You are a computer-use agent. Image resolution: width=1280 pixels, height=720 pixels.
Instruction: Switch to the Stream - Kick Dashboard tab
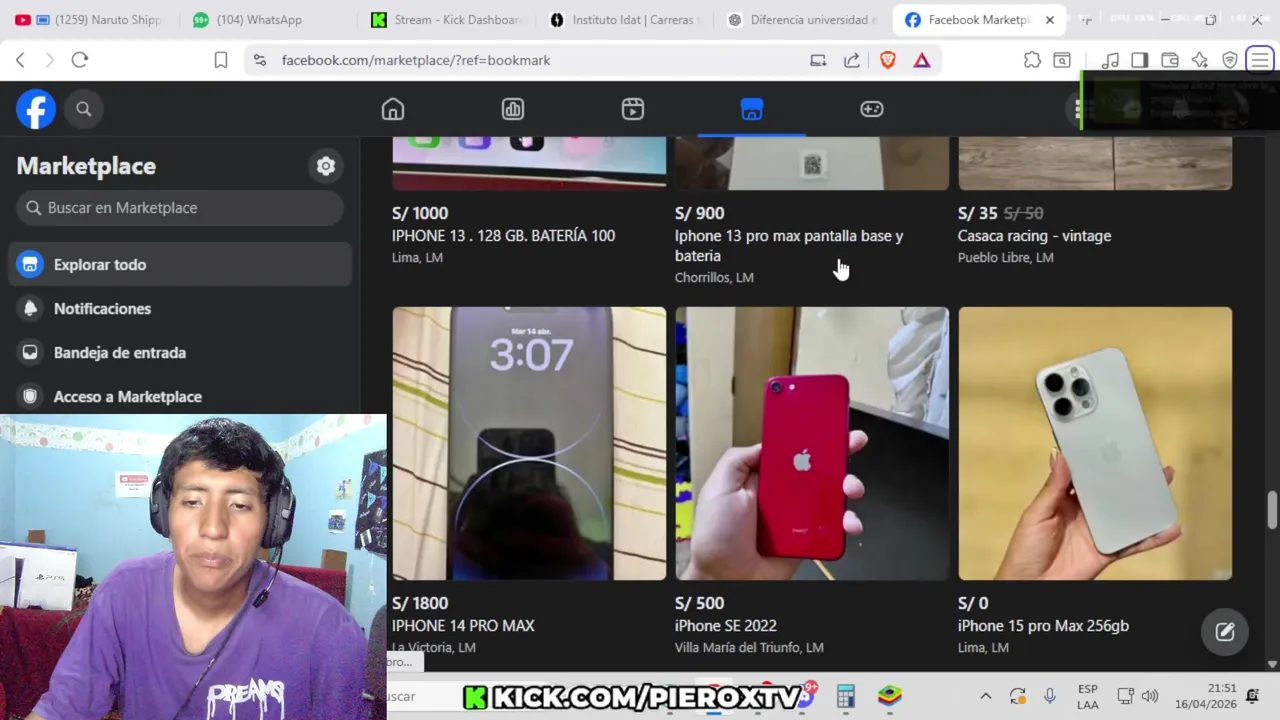(x=447, y=20)
